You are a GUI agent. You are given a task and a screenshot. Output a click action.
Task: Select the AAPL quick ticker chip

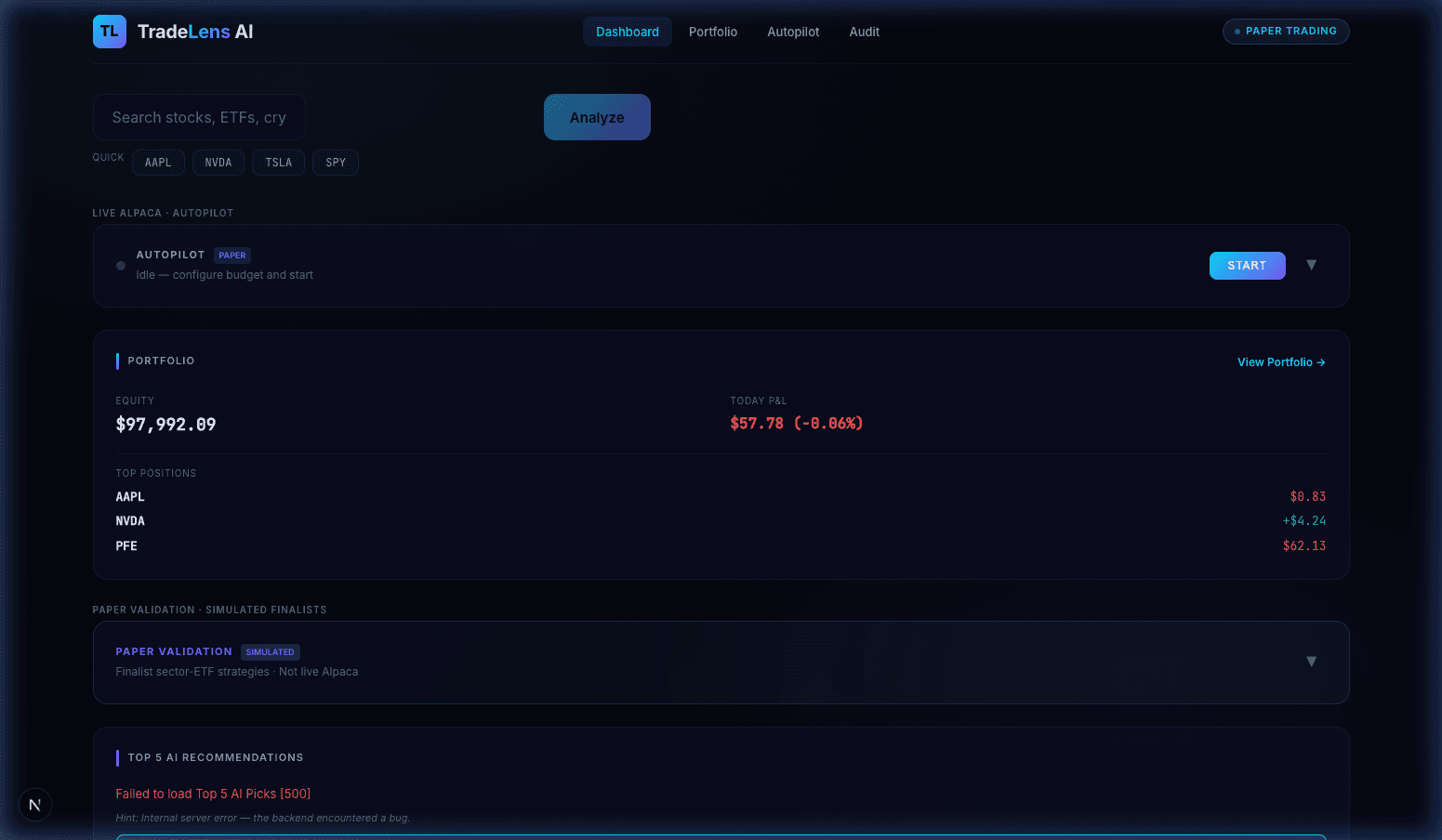point(158,162)
